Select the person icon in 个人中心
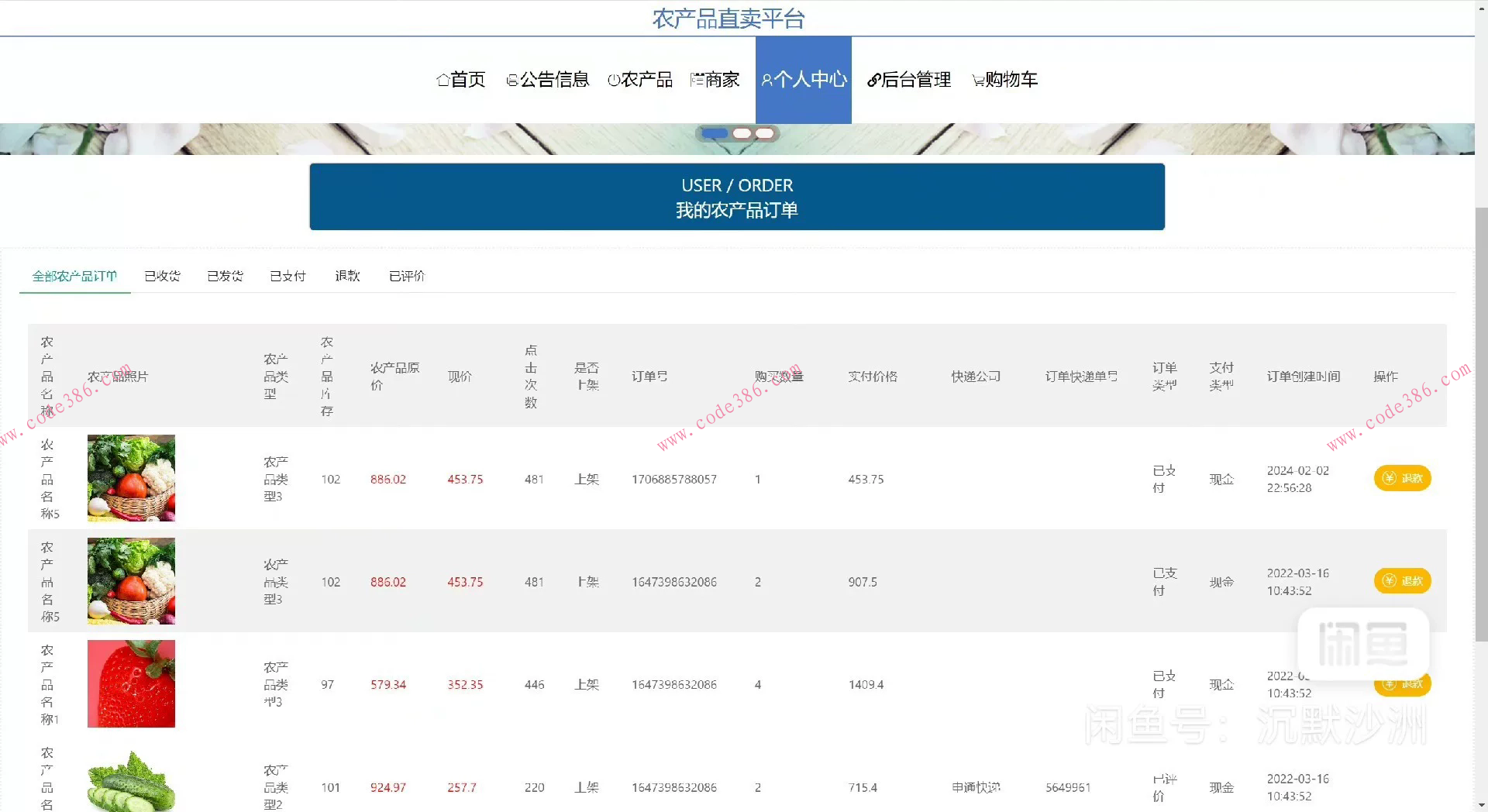 coord(766,79)
